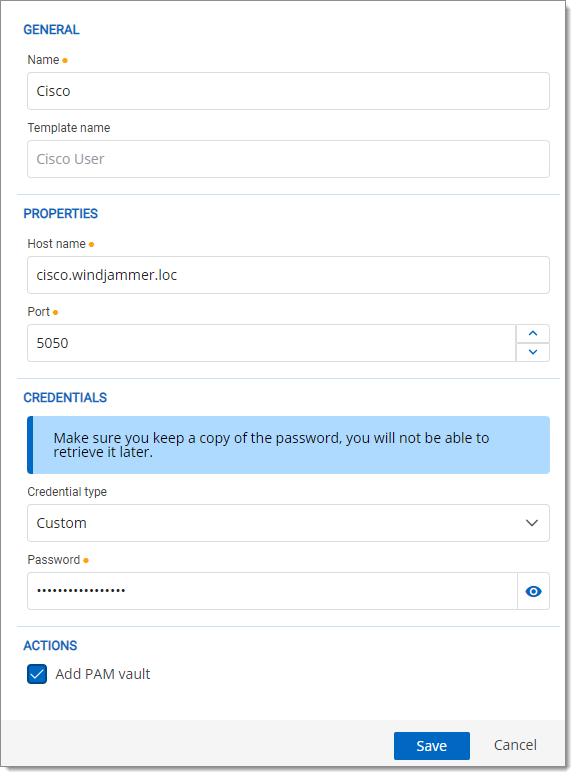This screenshot has width=576, height=777.
Task: Click into the Port field showing 5050
Action: [272, 343]
